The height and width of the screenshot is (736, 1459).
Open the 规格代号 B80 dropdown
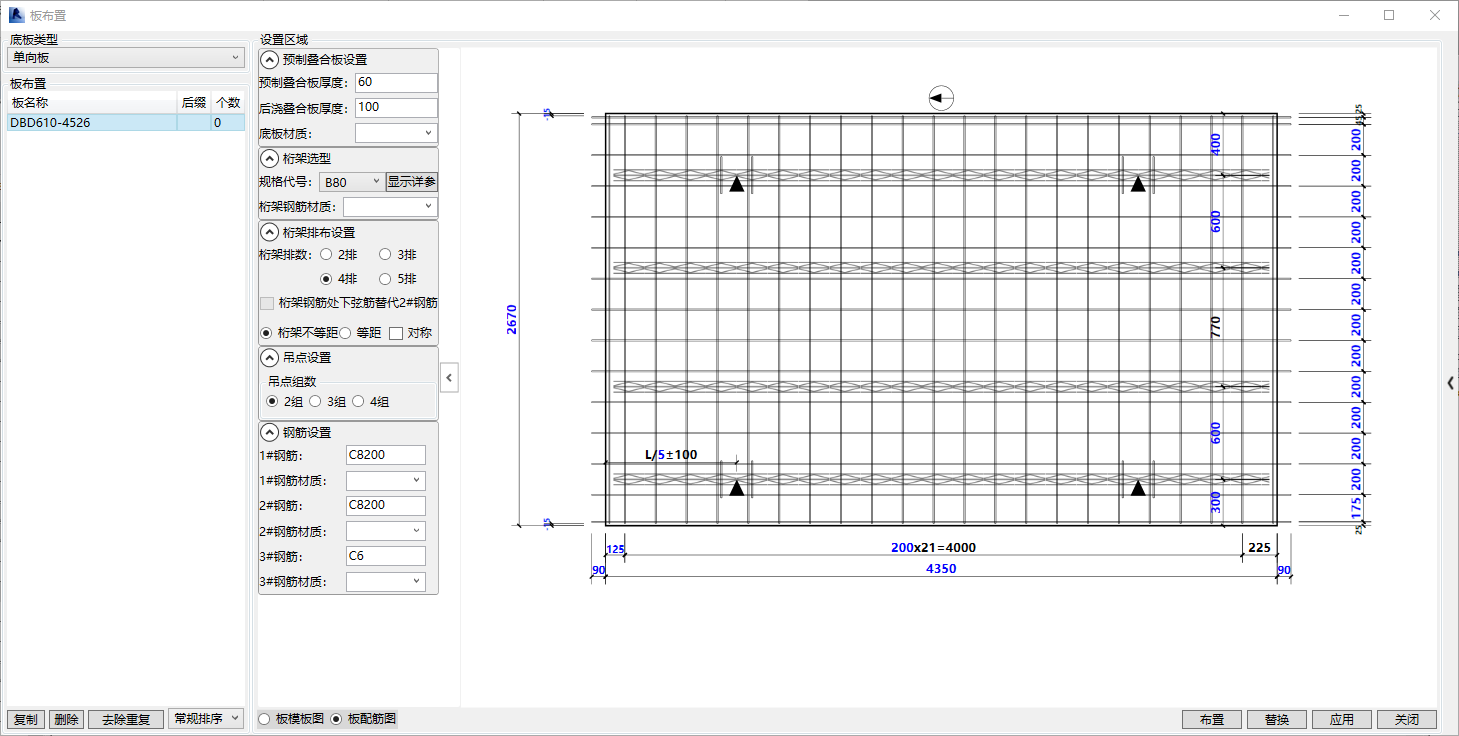pos(352,182)
